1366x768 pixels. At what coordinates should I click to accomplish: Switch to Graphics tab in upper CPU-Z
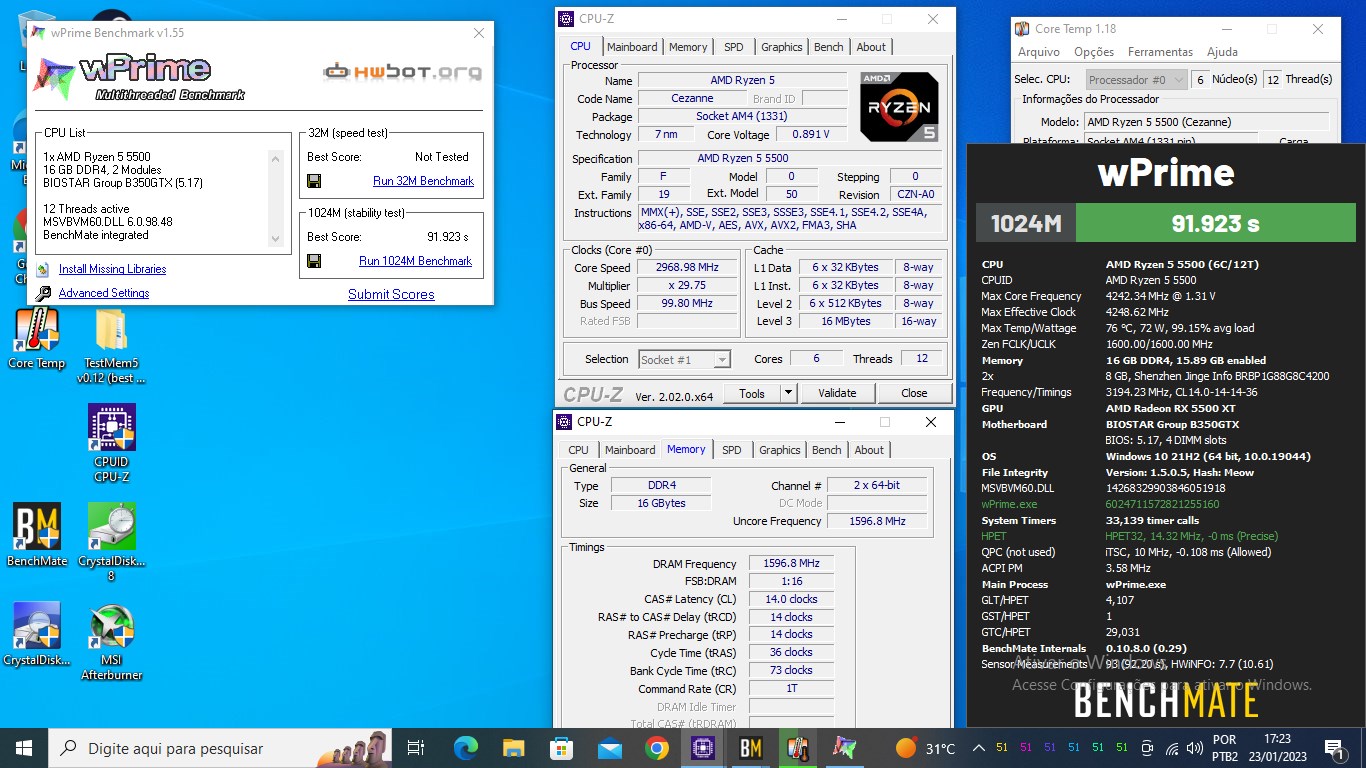781,47
